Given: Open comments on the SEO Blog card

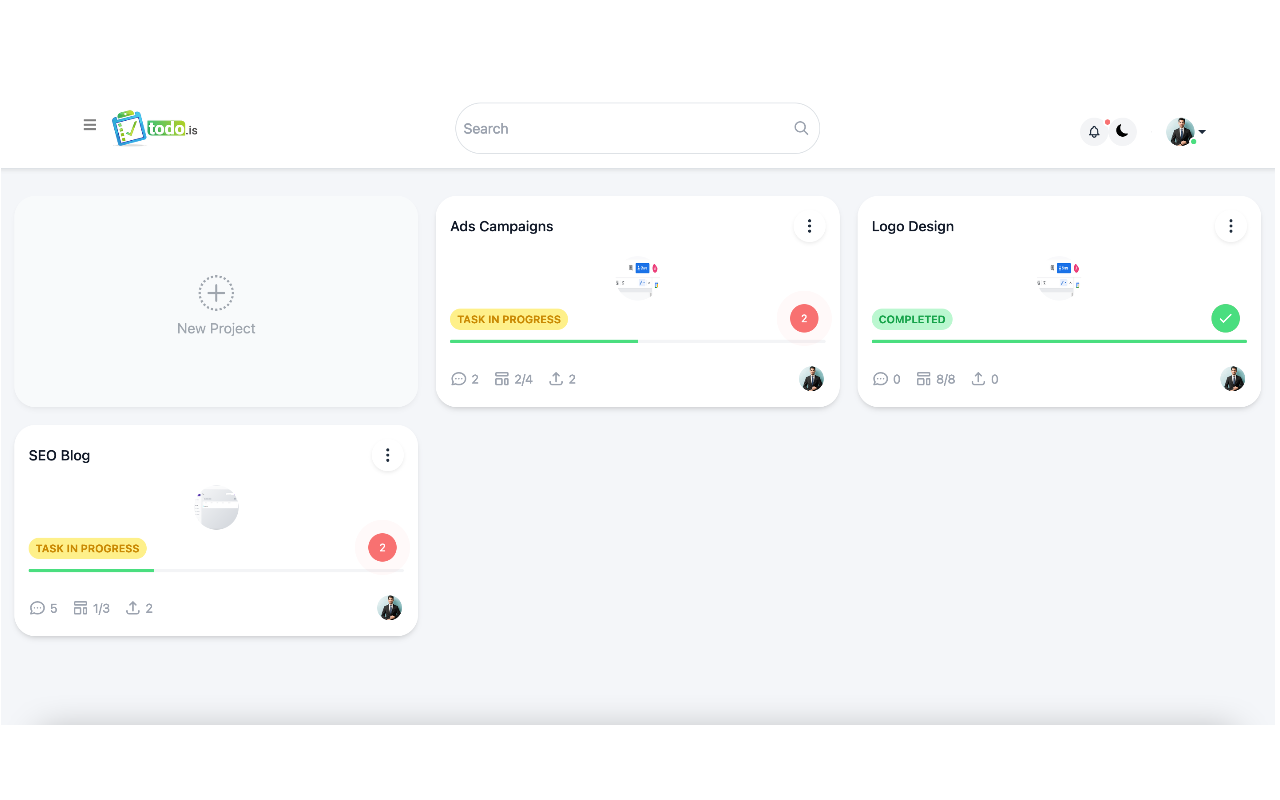Looking at the screenshot, I should (x=37, y=607).
